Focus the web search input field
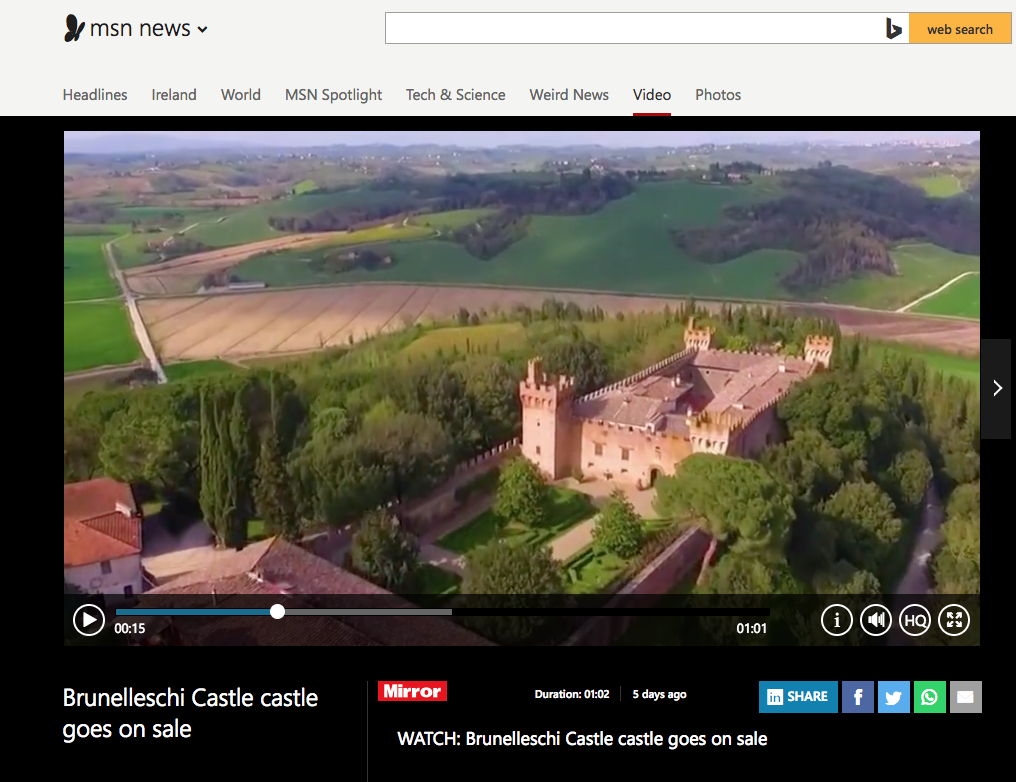Image resolution: width=1016 pixels, height=782 pixels. coord(635,29)
